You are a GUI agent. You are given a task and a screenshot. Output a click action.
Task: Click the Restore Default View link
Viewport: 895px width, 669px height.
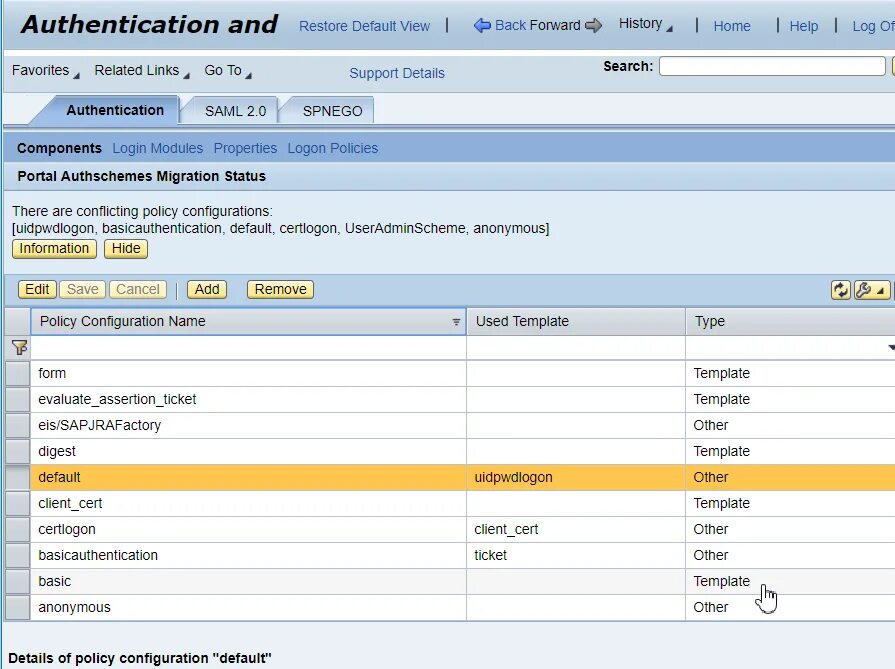[363, 25]
